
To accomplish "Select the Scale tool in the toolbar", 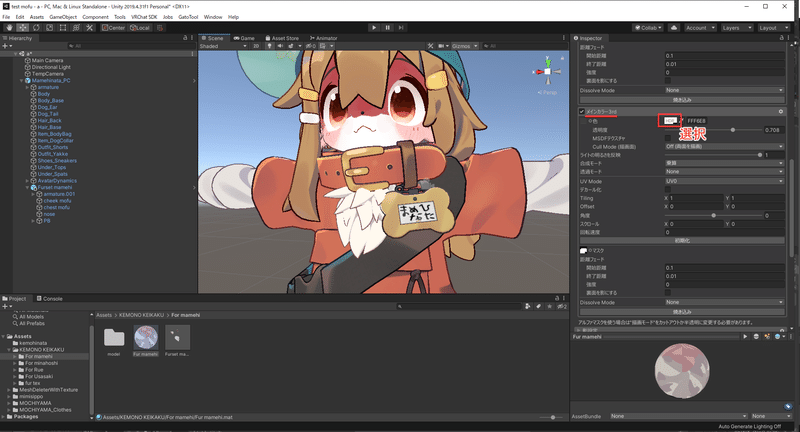I will point(49,28).
